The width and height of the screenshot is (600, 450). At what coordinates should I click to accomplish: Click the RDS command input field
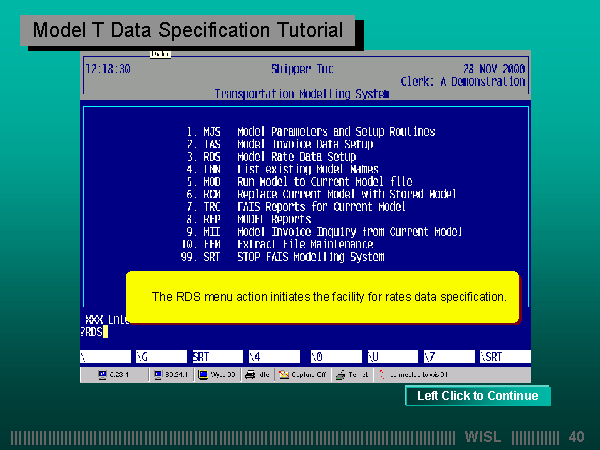point(95,331)
